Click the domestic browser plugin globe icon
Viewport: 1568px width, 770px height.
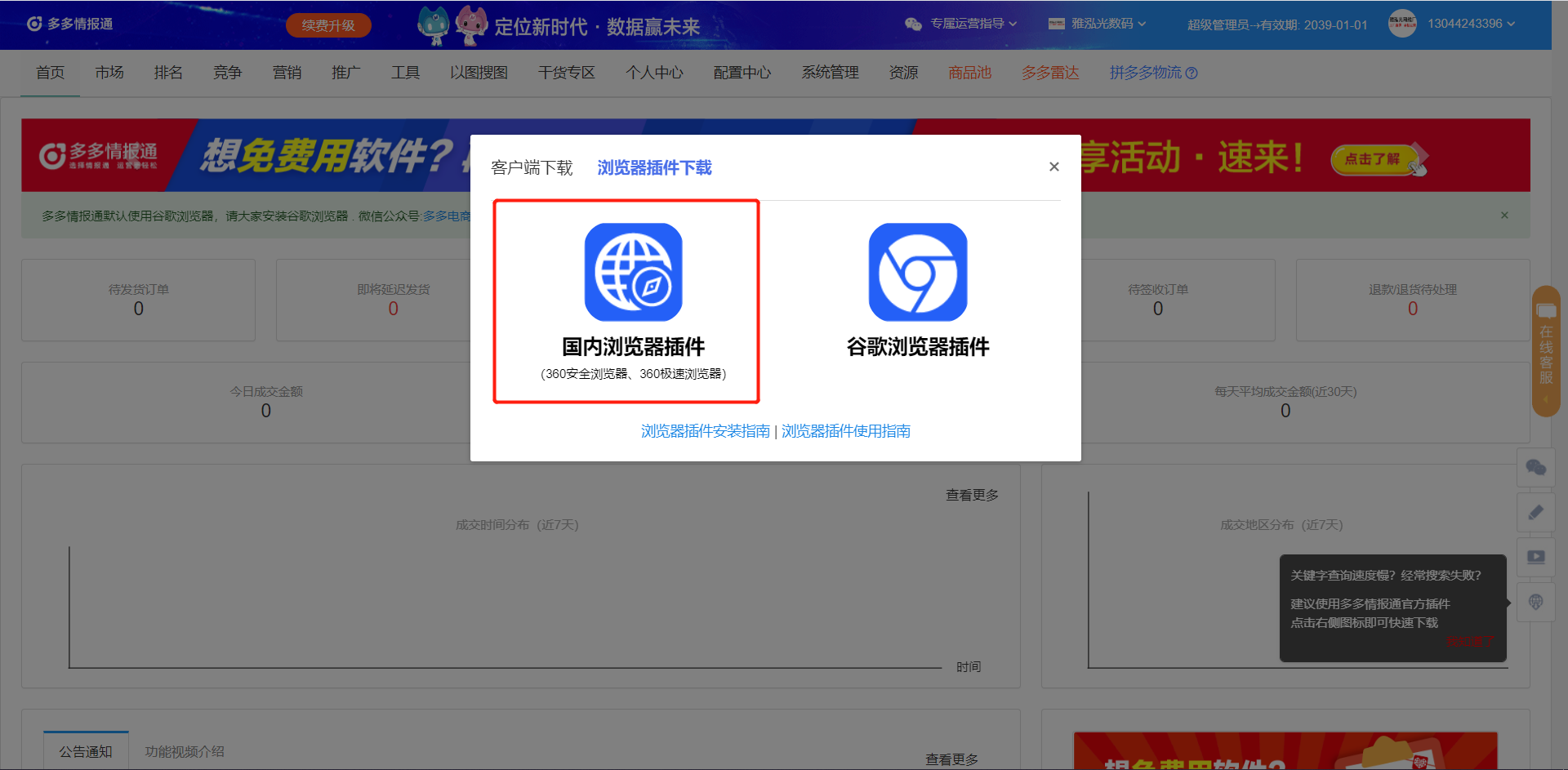pyautogui.click(x=633, y=272)
